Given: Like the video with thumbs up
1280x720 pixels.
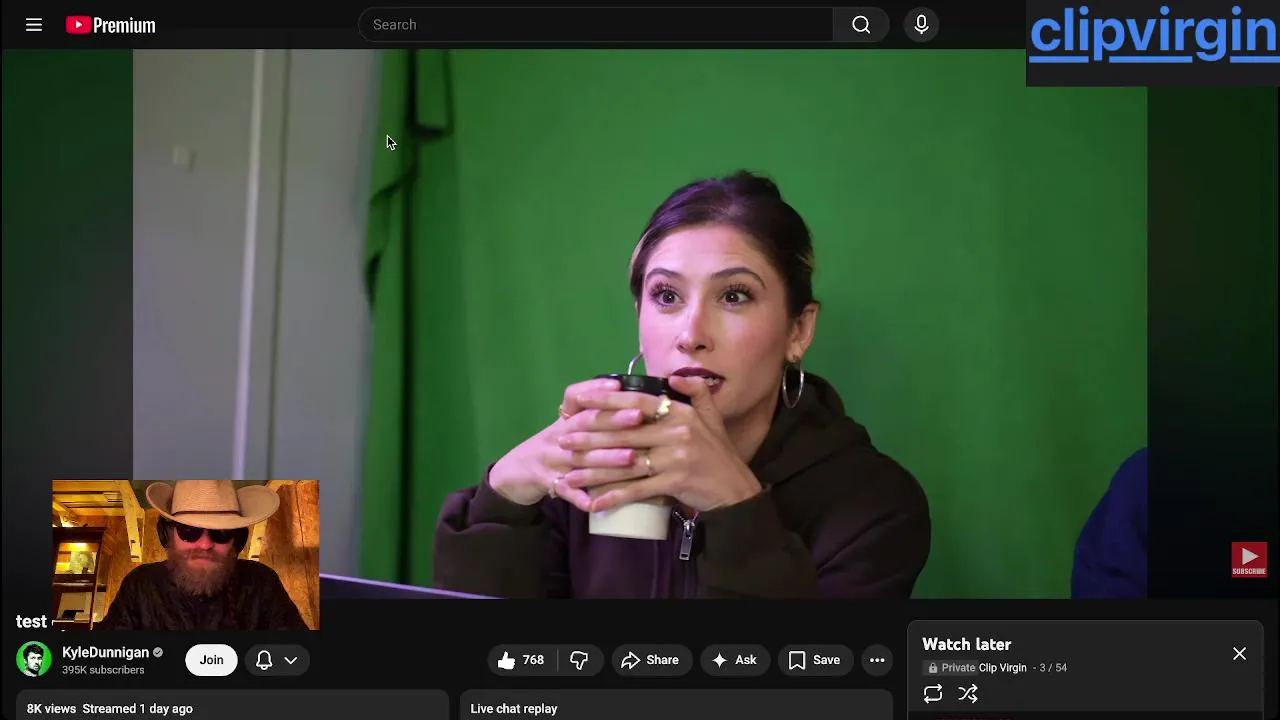Looking at the screenshot, I should (x=522, y=660).
